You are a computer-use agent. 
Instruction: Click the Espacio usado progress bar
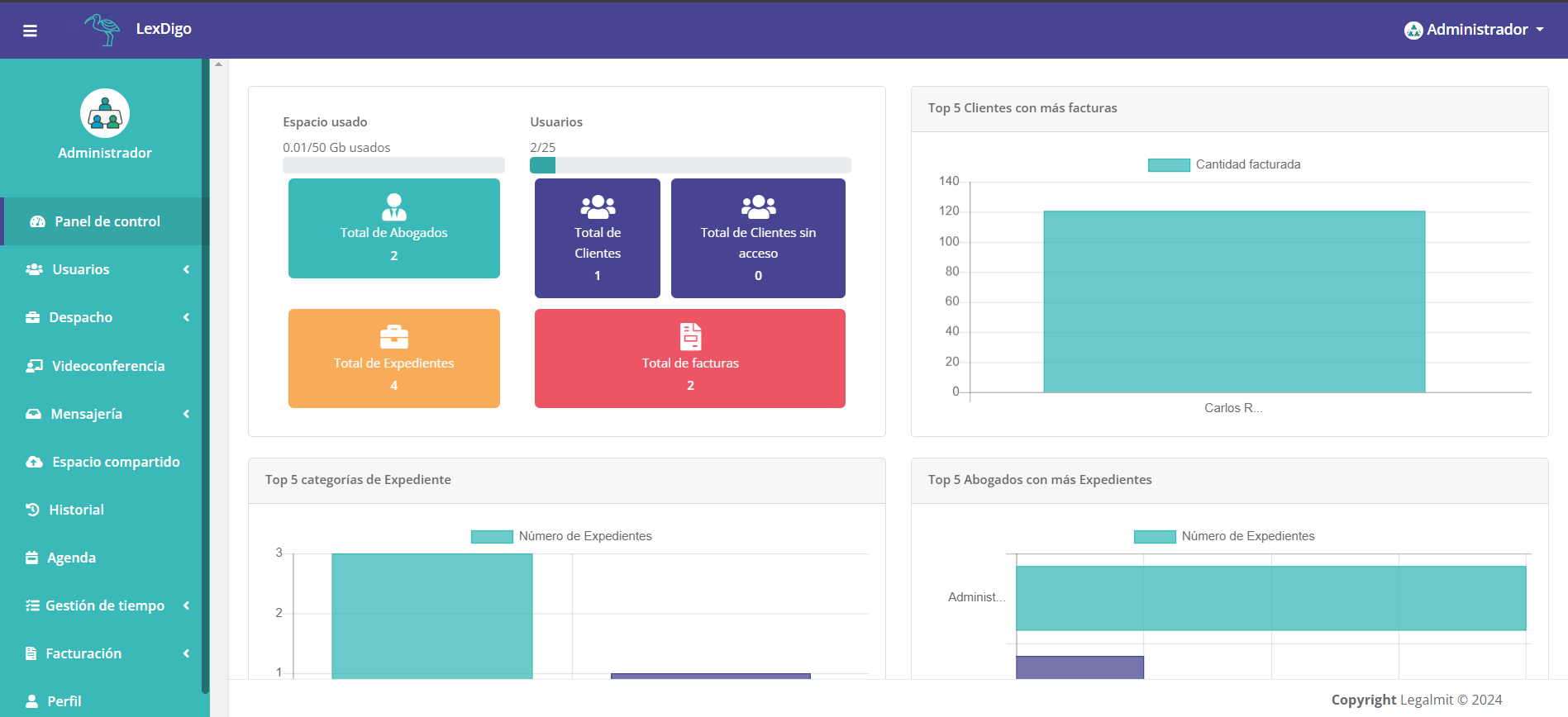393,165
